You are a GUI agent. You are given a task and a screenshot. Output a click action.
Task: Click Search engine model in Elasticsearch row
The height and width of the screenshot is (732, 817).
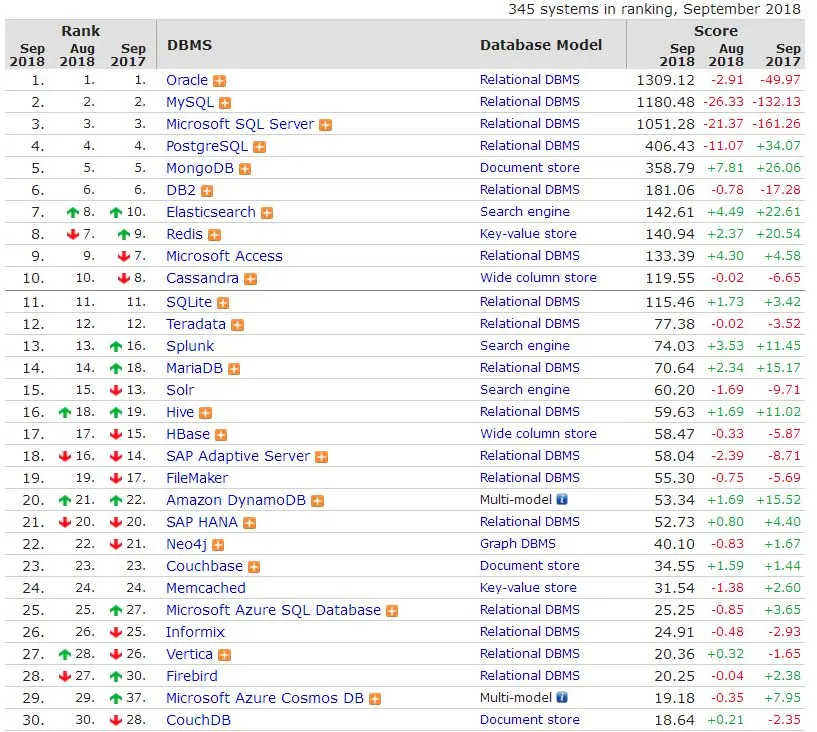coord(525,212)
